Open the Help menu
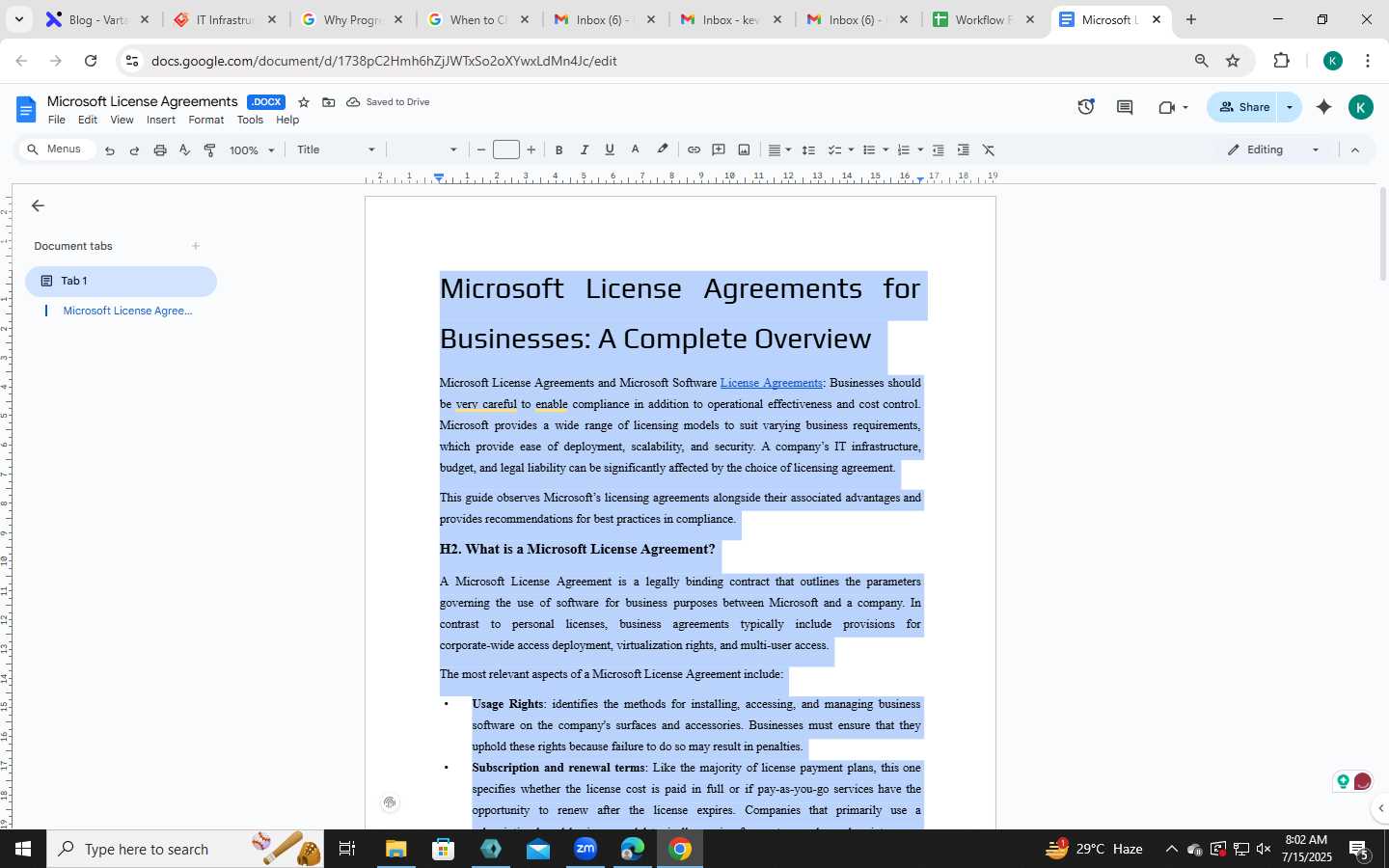The height and width of the screenshot is (868, 1389). (x=287, y=121)
